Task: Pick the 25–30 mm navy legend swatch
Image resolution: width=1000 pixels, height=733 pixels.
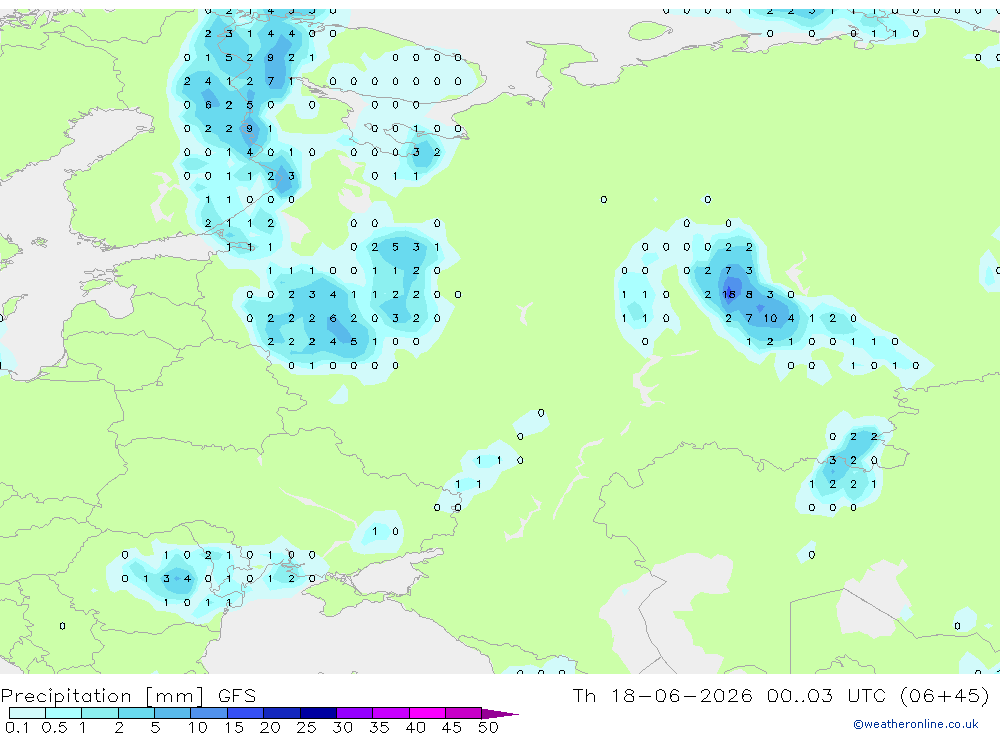Action: point(318,713)
